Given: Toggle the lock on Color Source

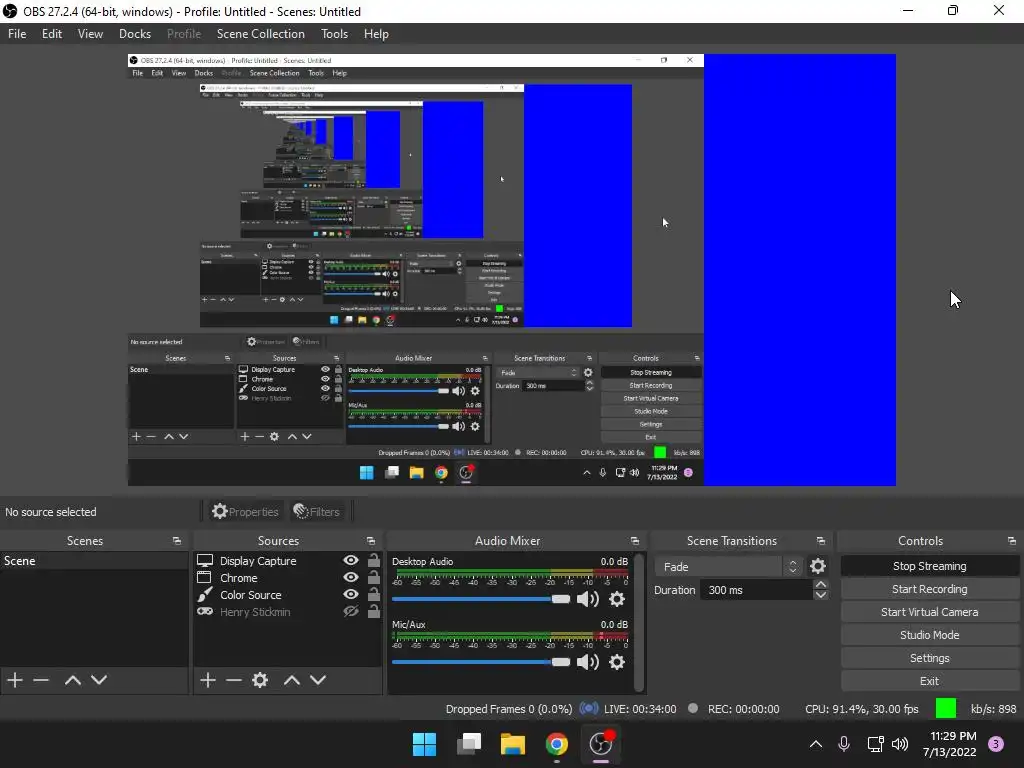Looking at the screenshot, I should (374, 594).
